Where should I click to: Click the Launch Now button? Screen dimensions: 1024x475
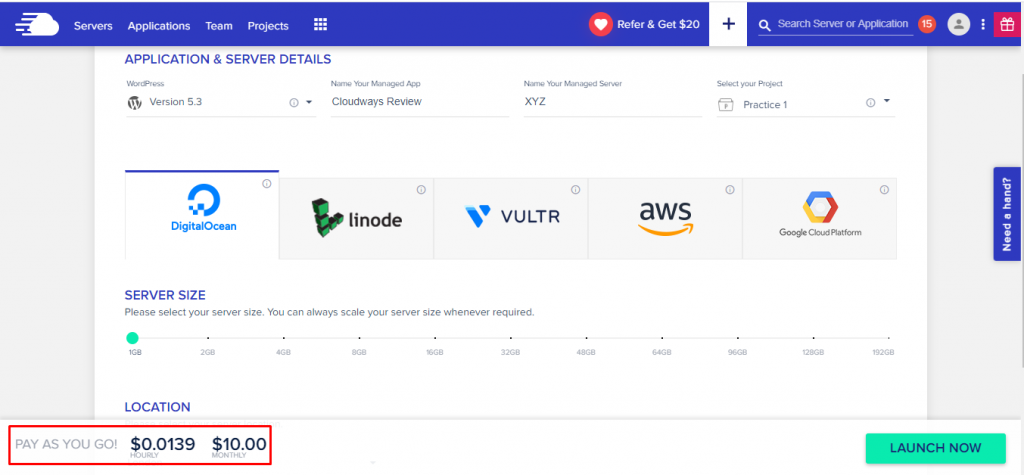click(x=935, y=447)
